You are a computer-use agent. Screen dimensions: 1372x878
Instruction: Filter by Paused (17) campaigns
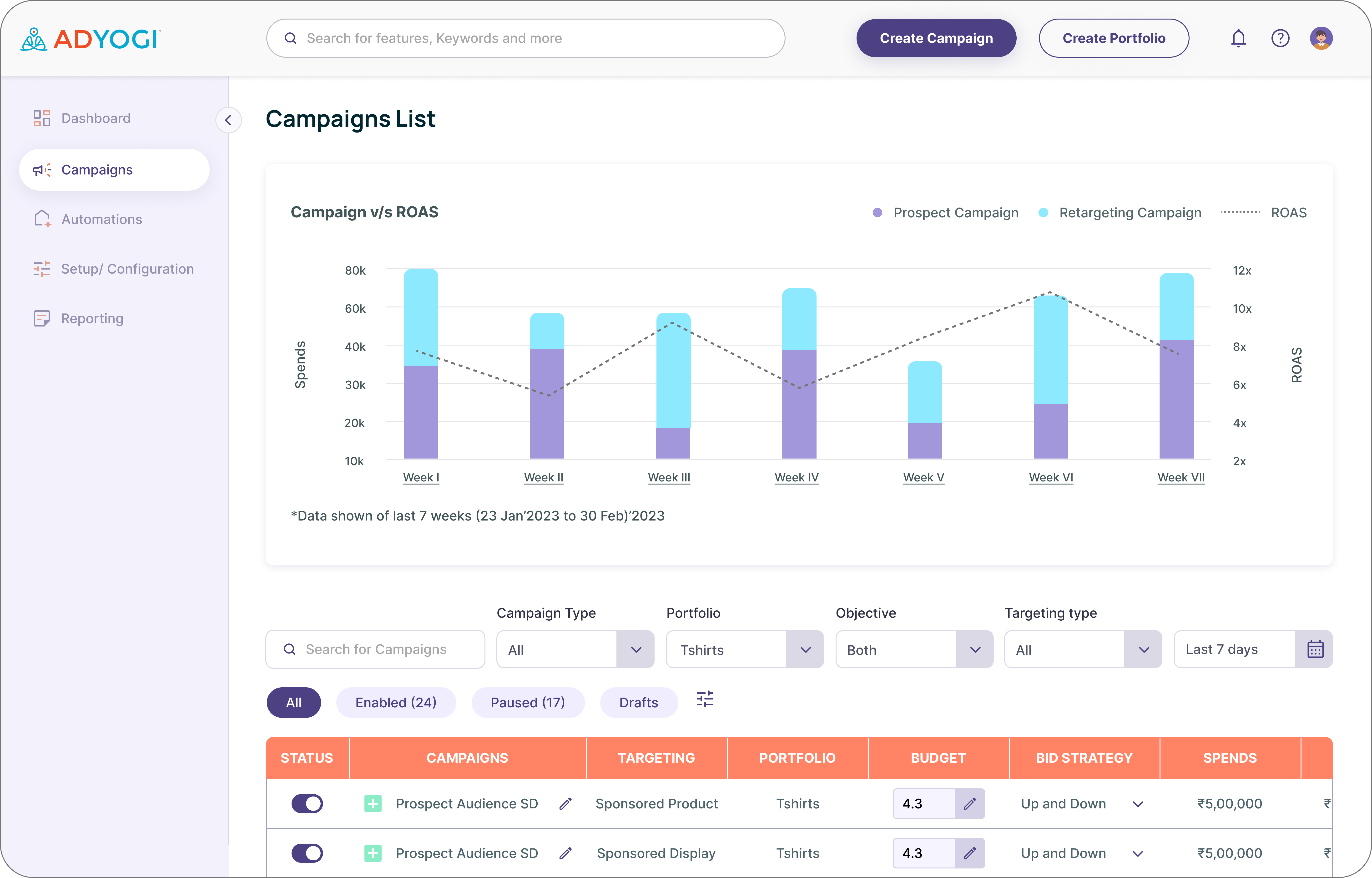(x=528, y=702)
